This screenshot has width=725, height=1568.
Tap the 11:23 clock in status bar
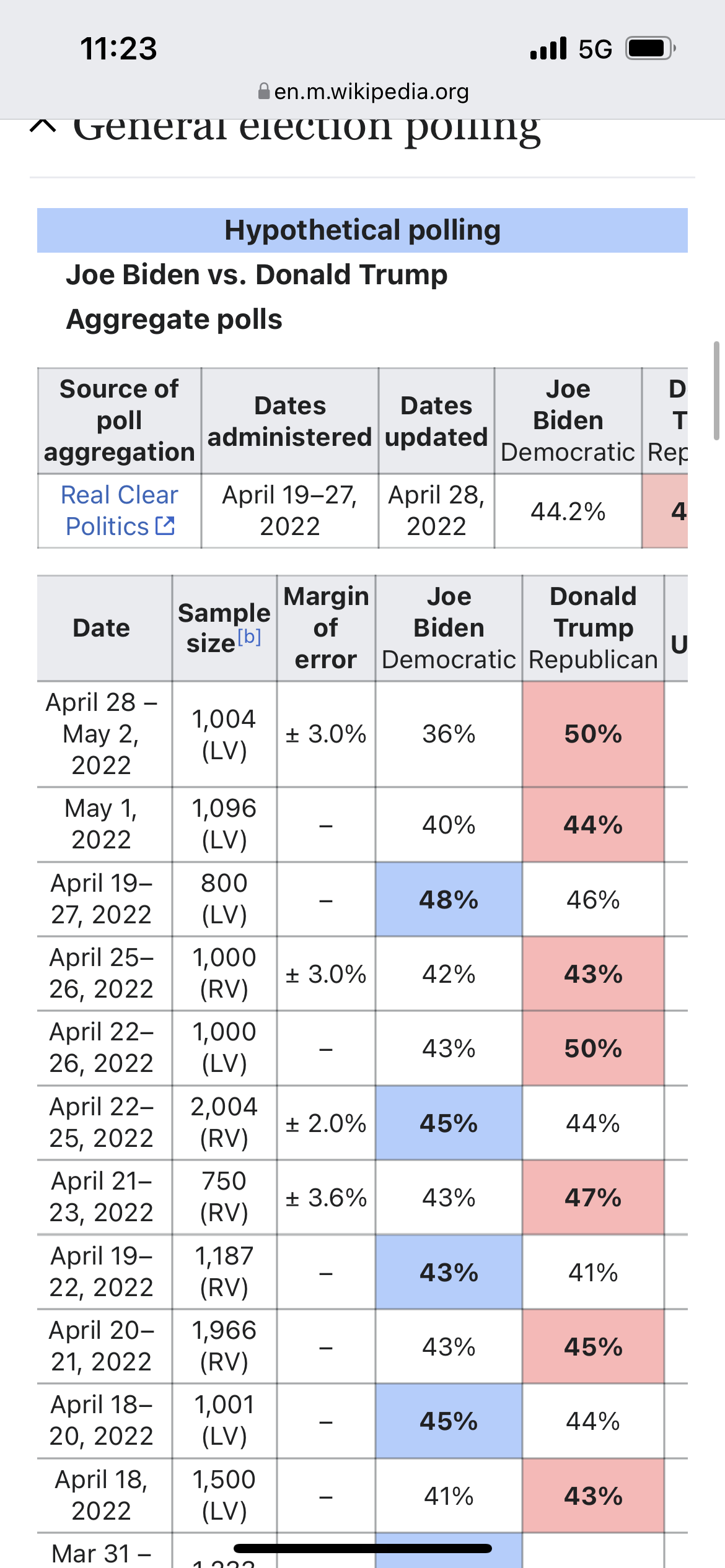tap(118, 48)
